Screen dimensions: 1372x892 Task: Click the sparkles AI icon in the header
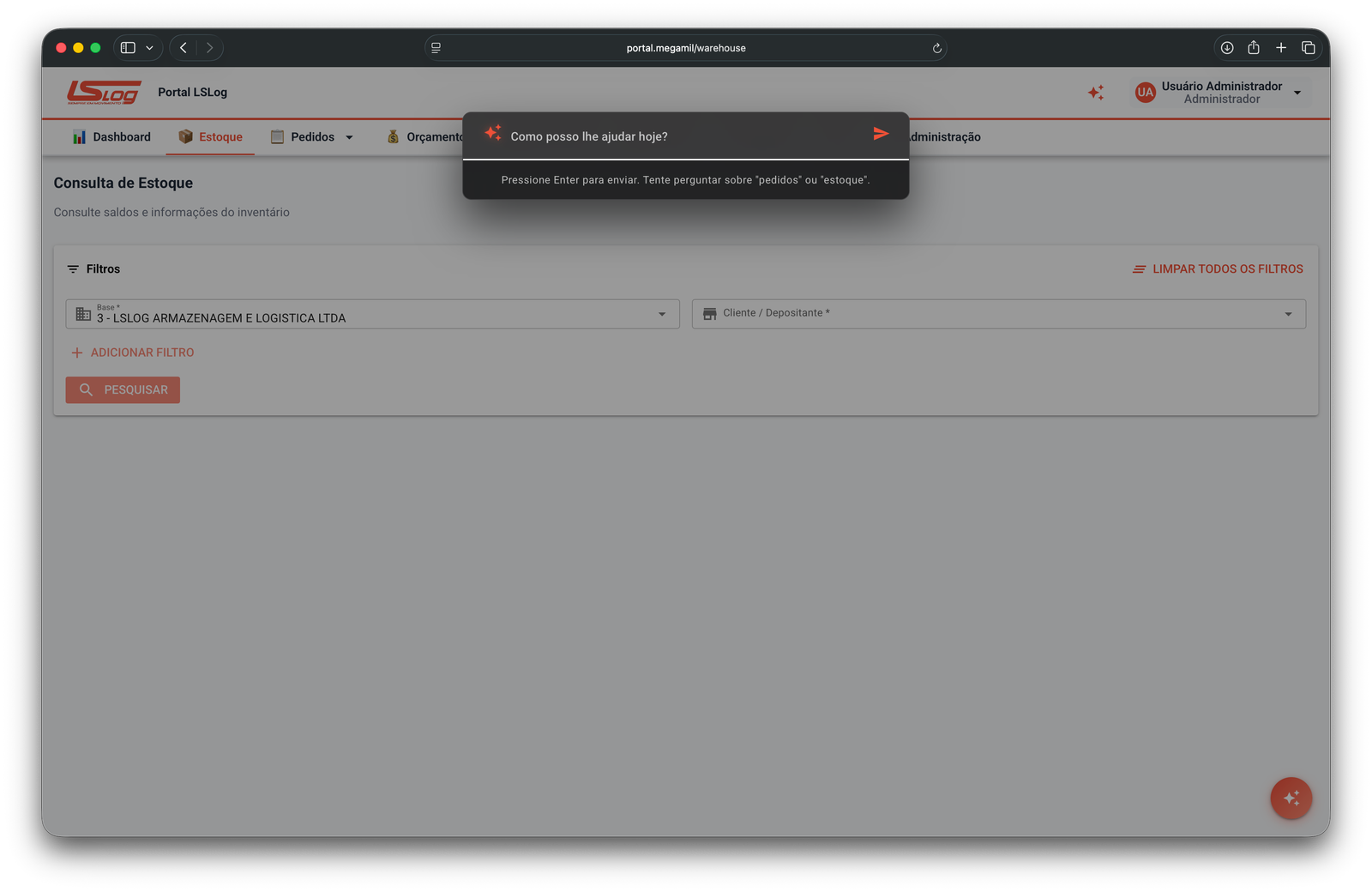pos(1095,93)
